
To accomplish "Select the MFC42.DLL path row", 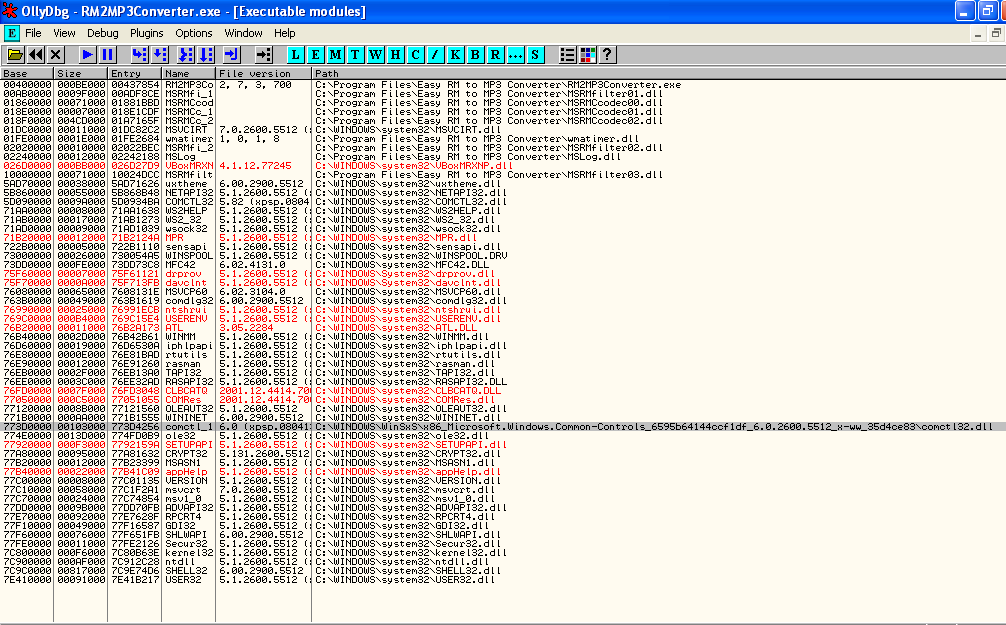I will (x=402, y=264).
